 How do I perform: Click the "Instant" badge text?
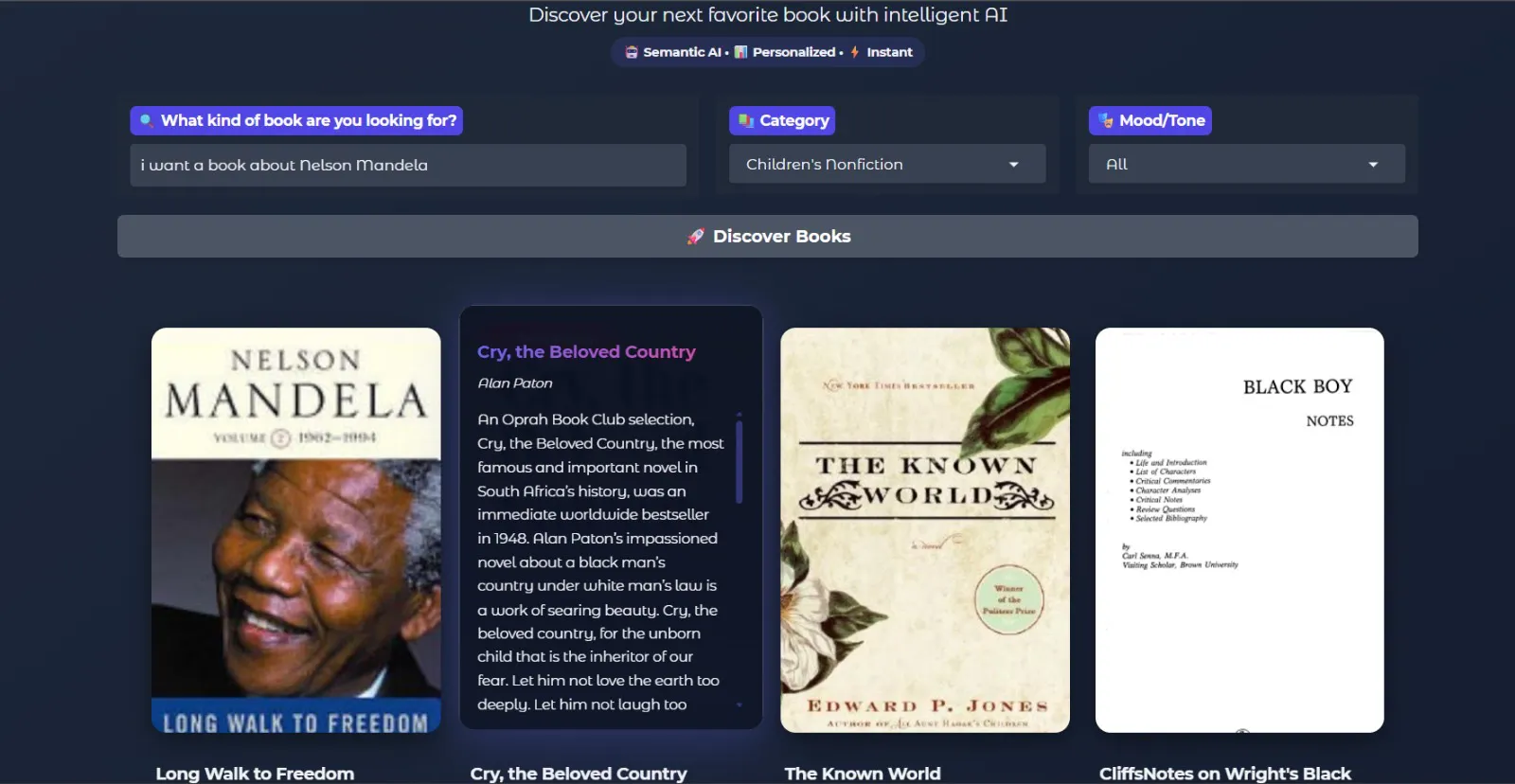pos(889,52)
